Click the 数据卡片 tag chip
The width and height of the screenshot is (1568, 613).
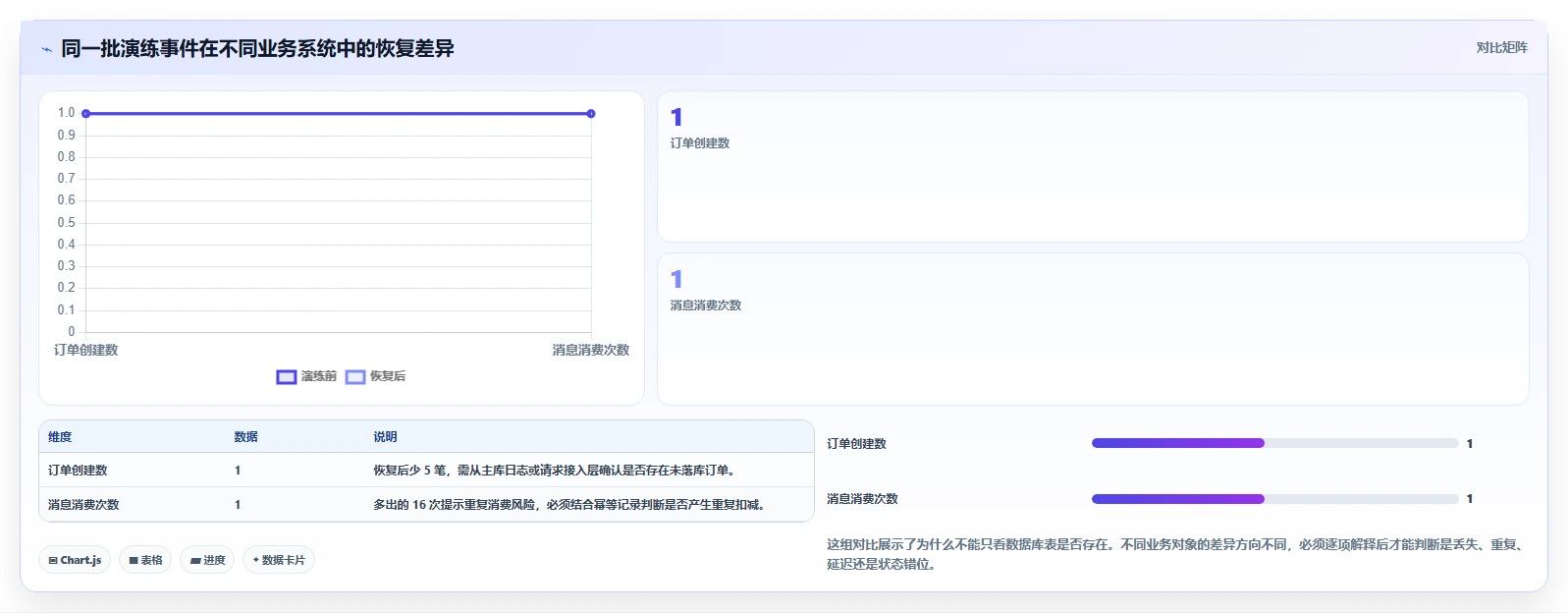279,560
